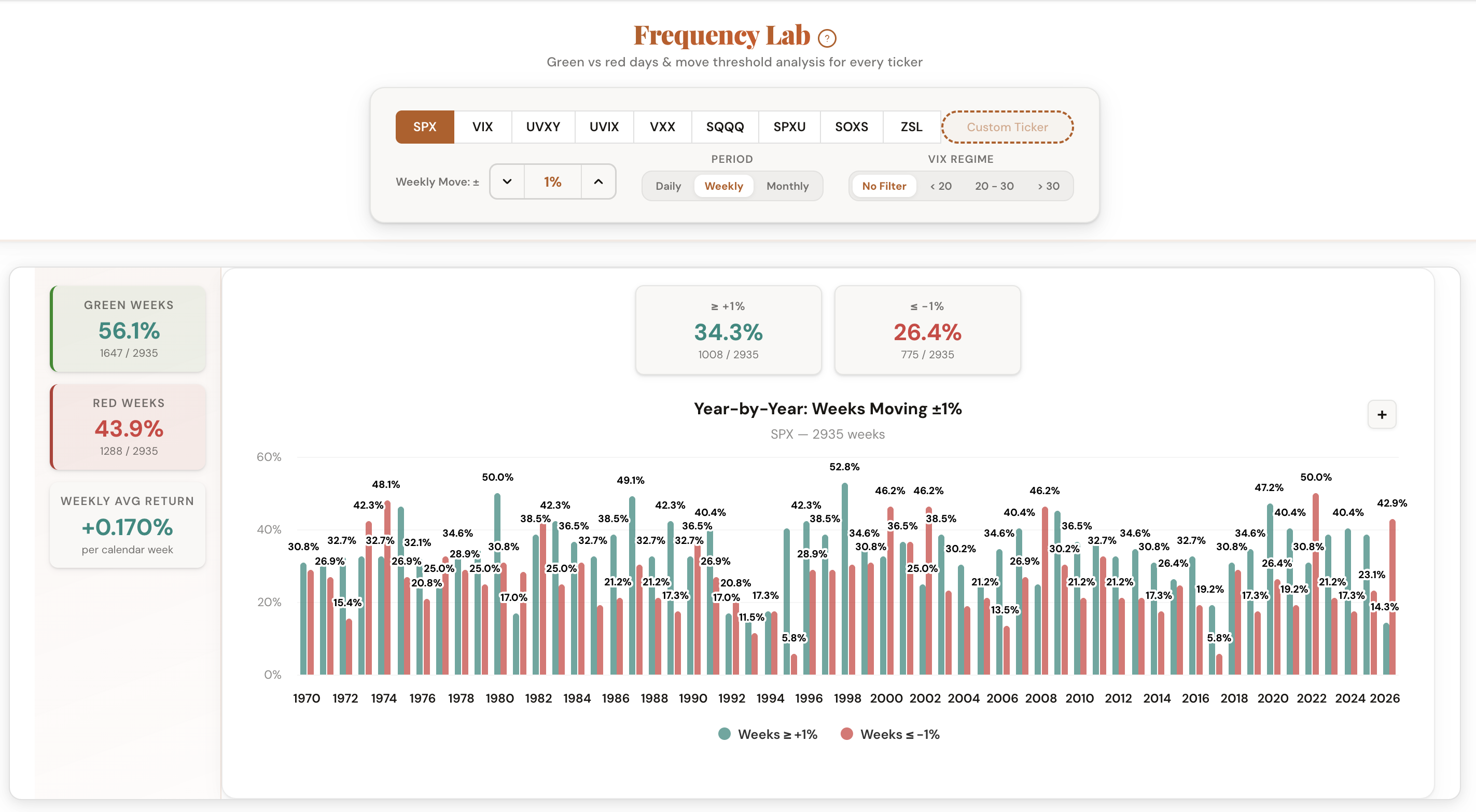1476x812 pixels.
Task: Apply the VIX regime below 20 filter
Action: (940, 186)
